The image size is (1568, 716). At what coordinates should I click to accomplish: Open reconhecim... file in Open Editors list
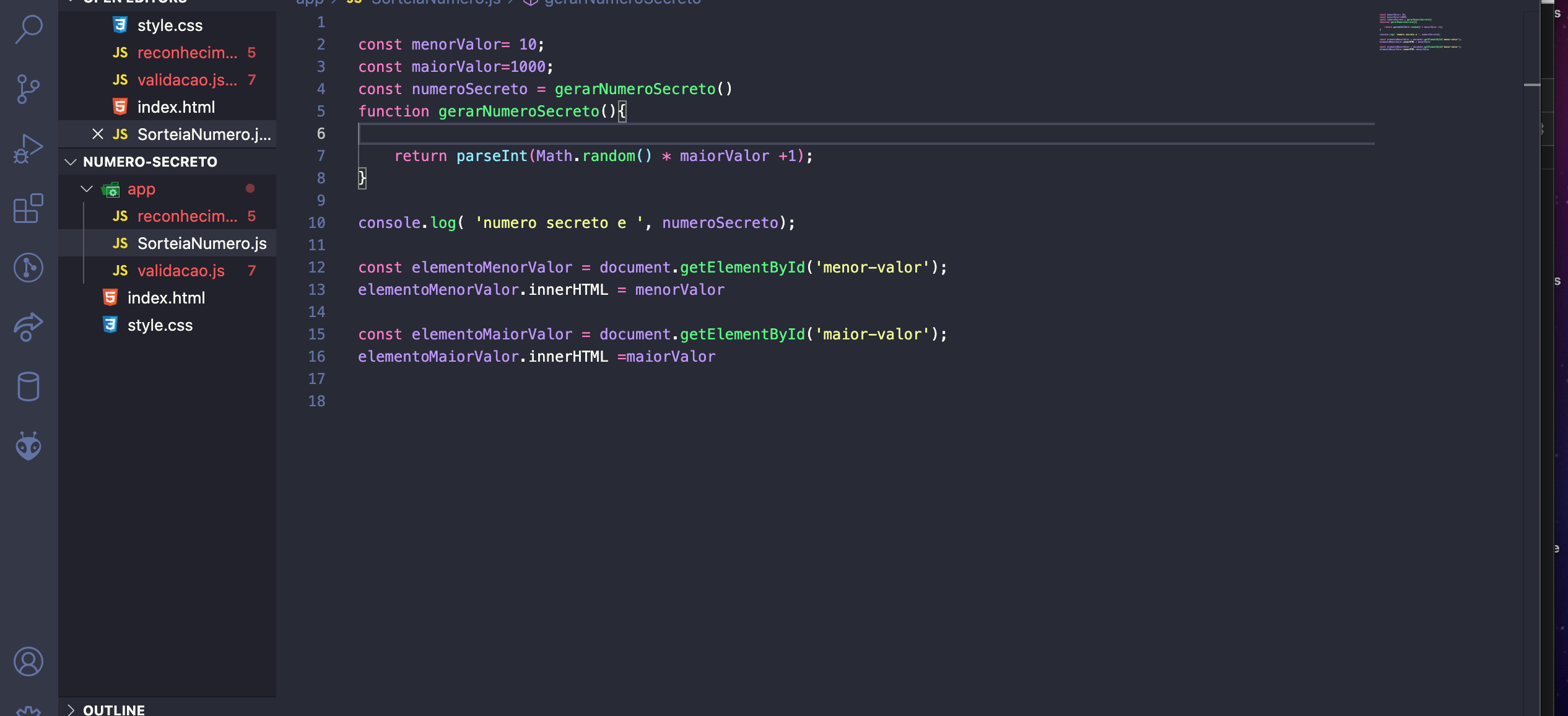(167, 53)
